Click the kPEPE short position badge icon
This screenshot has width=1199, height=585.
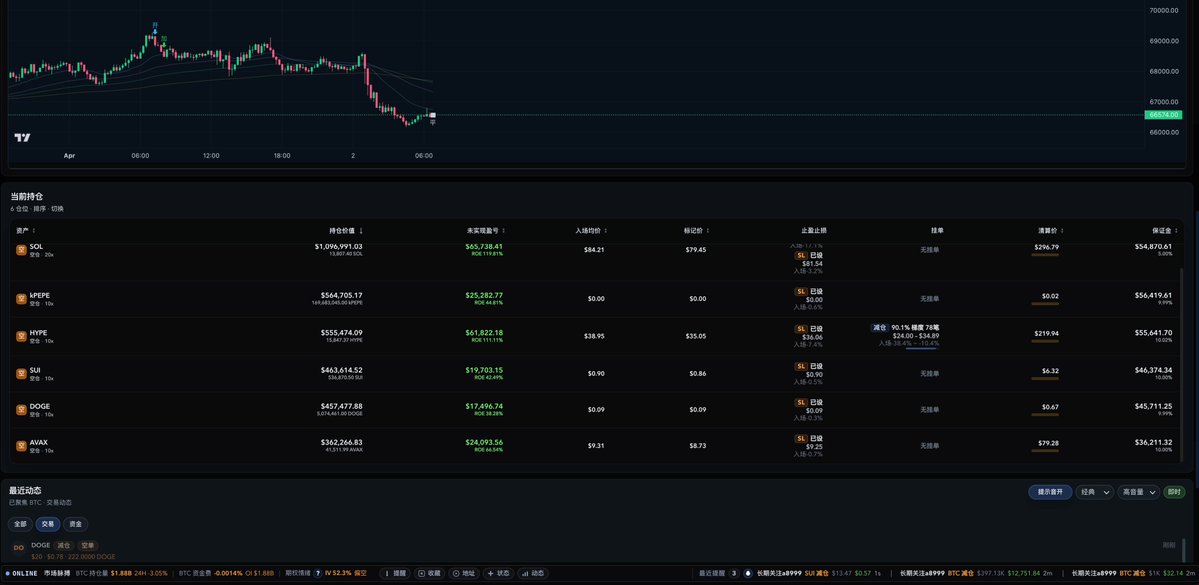tap(21, 299)
